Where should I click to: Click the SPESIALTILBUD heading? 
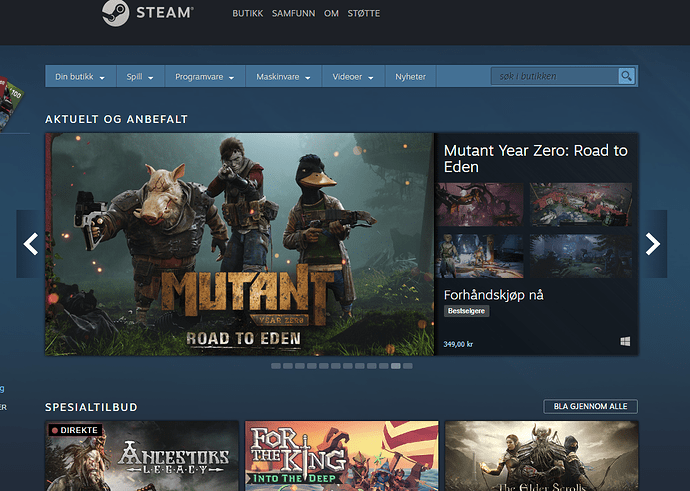pos(91,407)
